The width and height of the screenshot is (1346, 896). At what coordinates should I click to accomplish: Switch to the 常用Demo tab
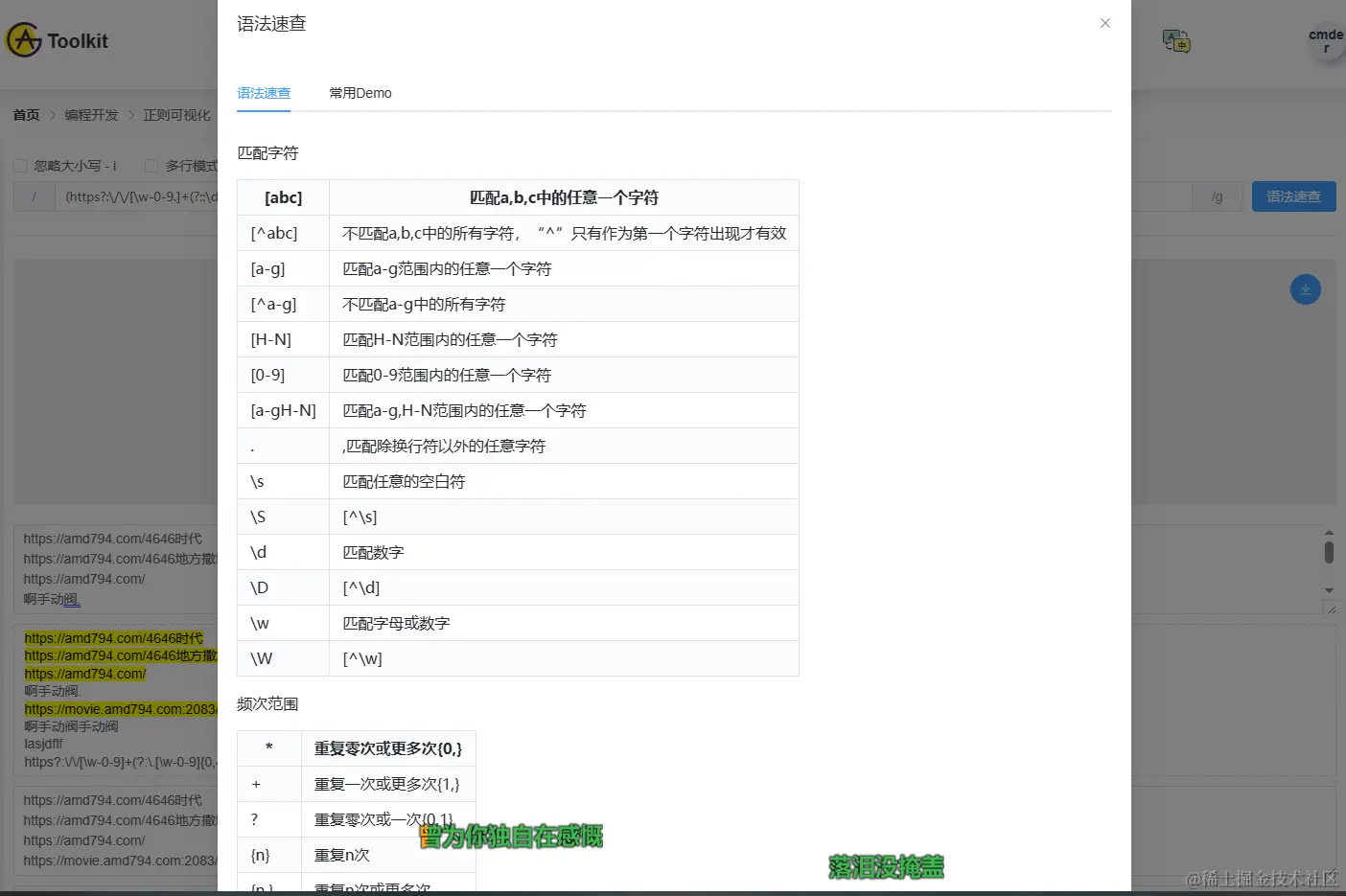360,93
